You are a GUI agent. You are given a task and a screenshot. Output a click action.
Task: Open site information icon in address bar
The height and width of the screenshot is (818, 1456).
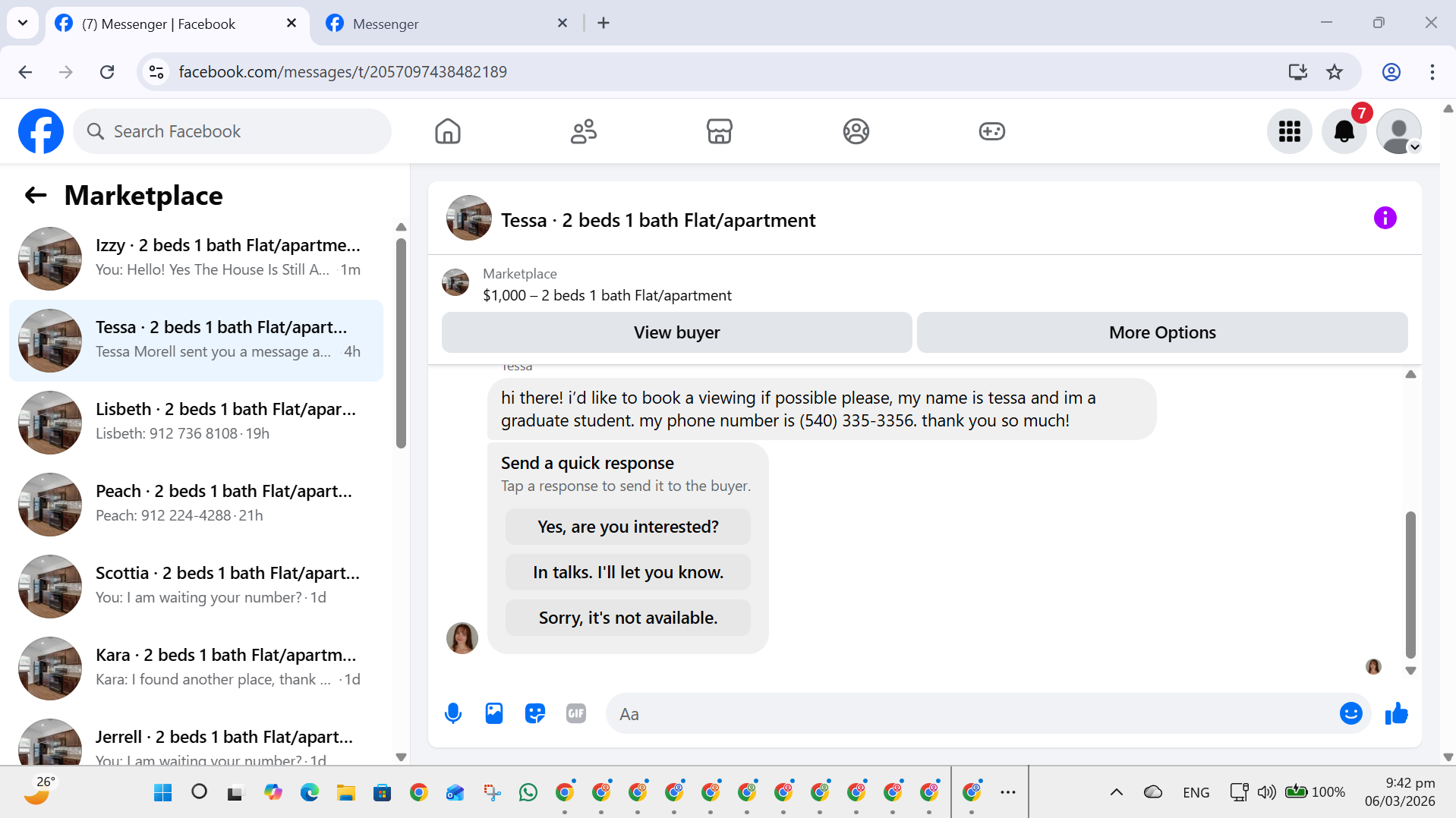pyautogui.click(x=156, y=71)
